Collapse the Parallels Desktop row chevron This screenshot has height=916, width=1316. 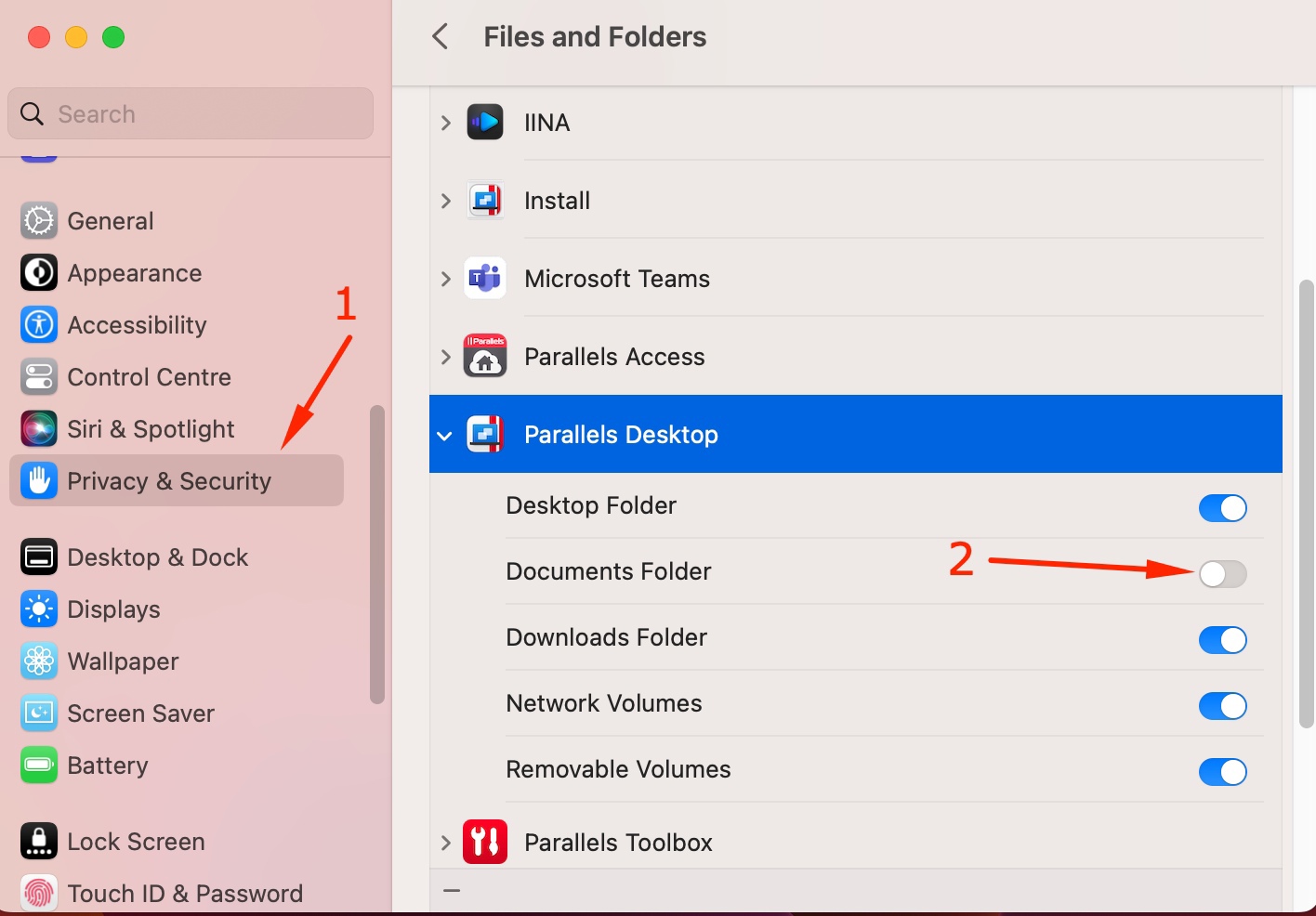pos(444,436)
